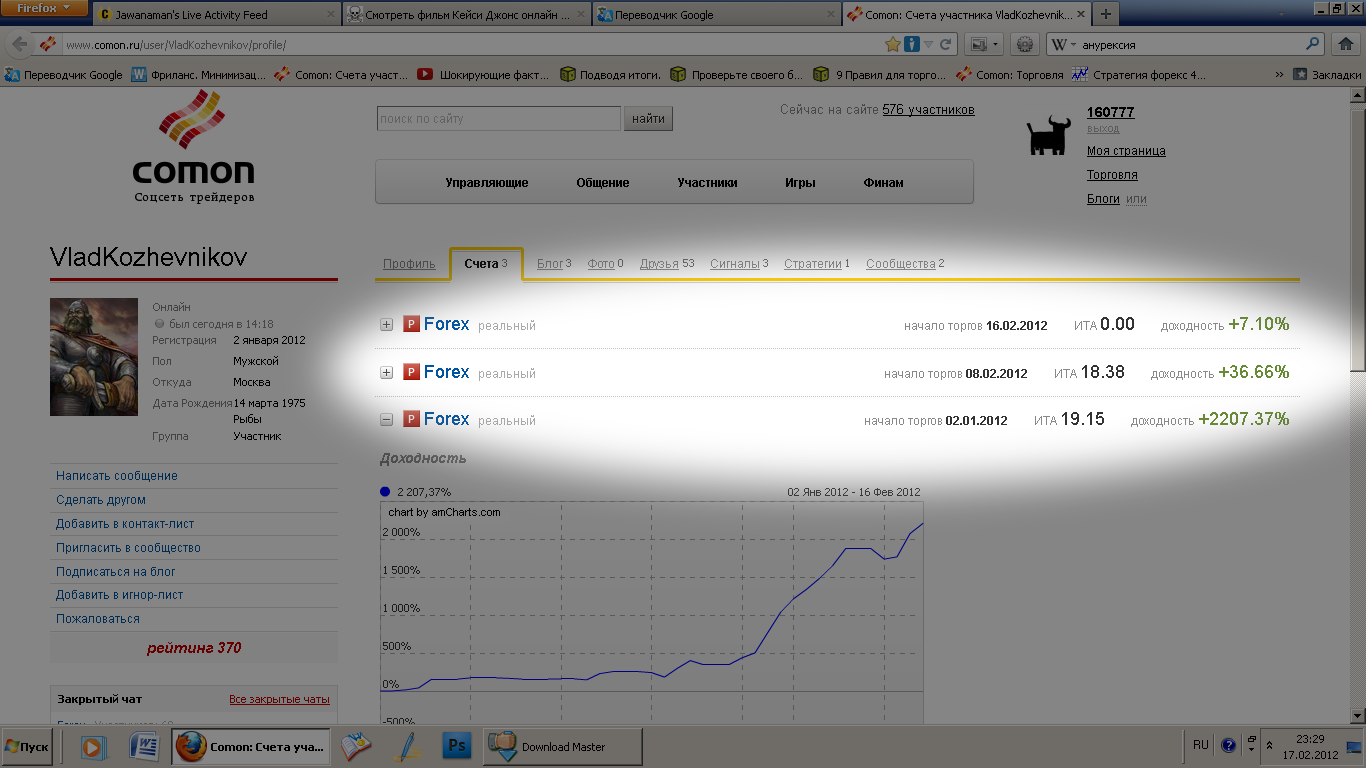
Task: Click the выход logout link
Action: point(1103,129)
